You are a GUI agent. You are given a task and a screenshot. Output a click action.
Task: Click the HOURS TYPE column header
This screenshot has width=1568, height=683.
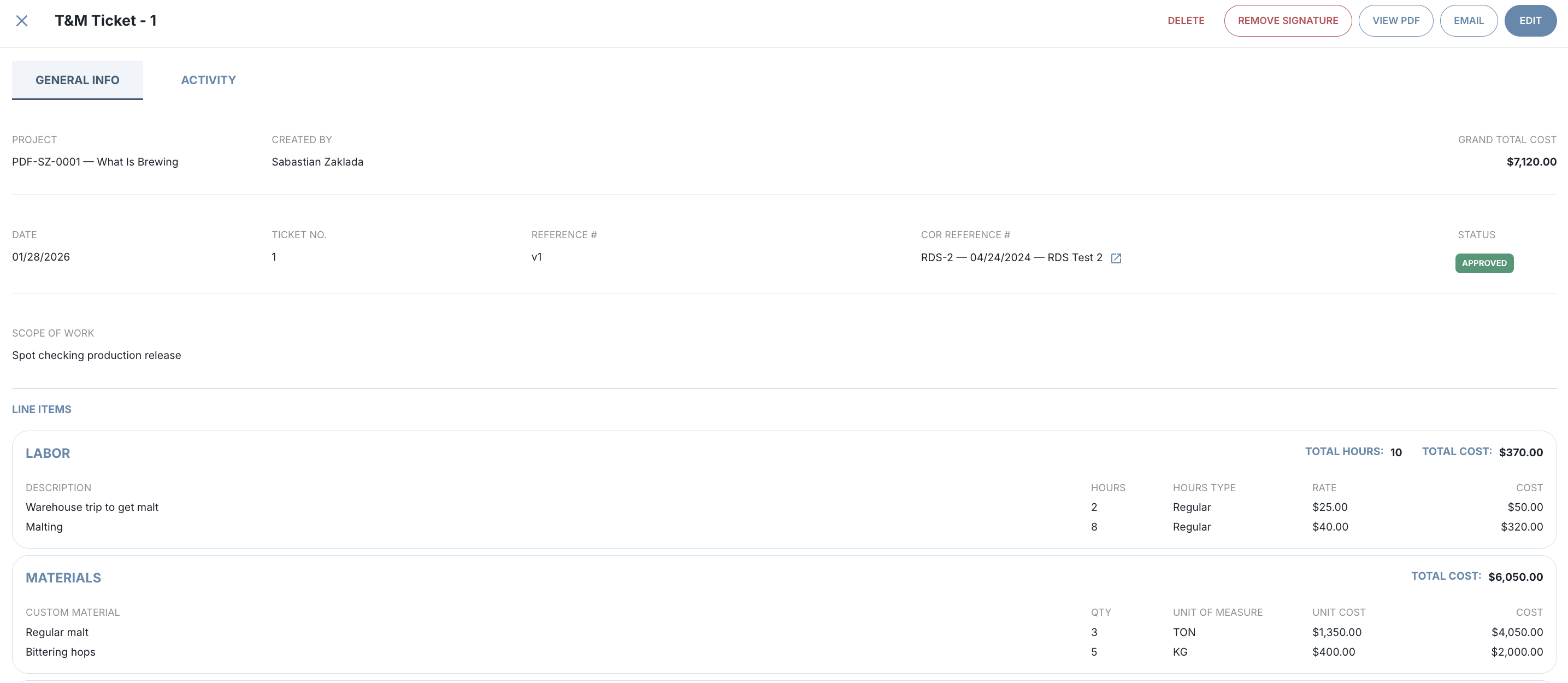[x=1204, y=487]
